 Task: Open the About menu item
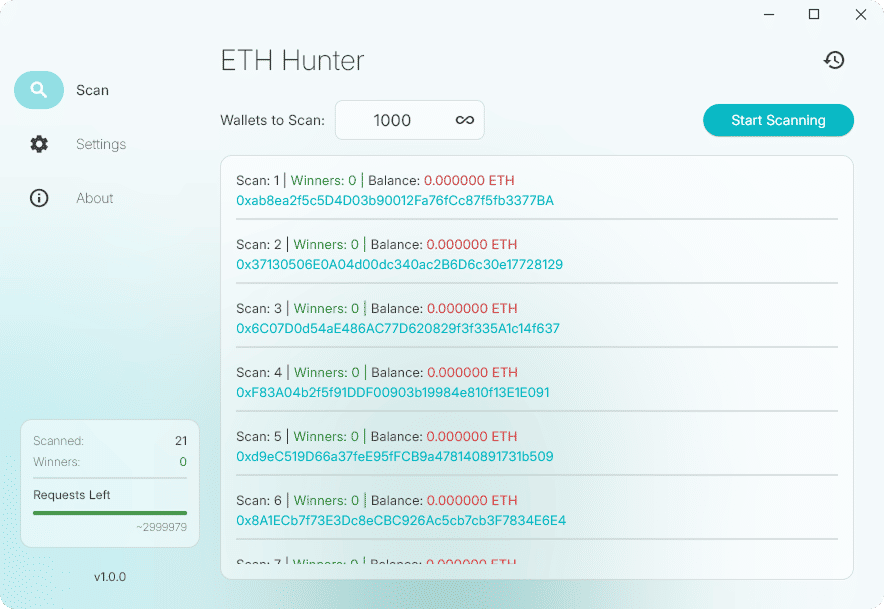click(x=95, y=198)
